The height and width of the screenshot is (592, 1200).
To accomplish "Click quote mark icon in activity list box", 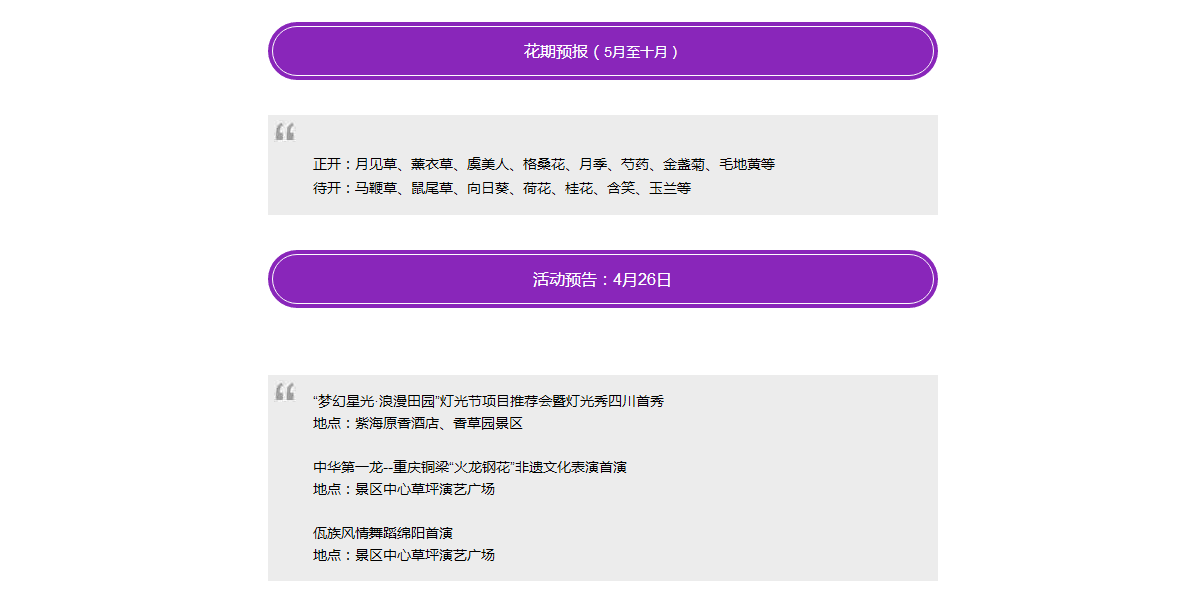I will pyautogui.click(x=285, y=392).
